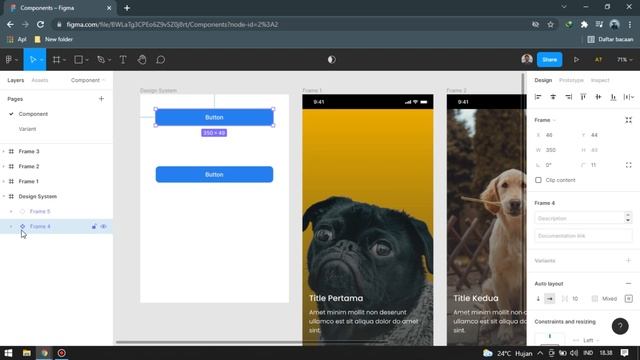Align top icon in Design panel

click(583, 97)
